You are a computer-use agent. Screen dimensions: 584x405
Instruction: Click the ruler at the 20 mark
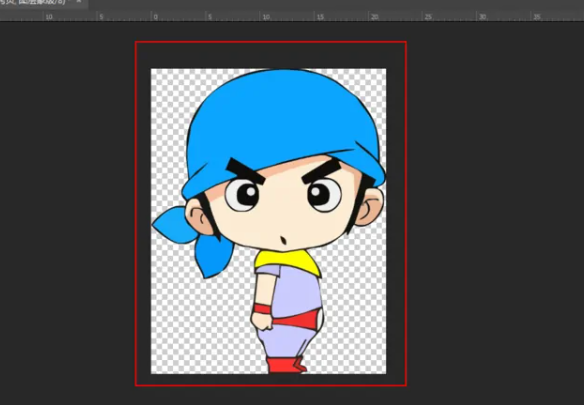(x=375, y=17)
